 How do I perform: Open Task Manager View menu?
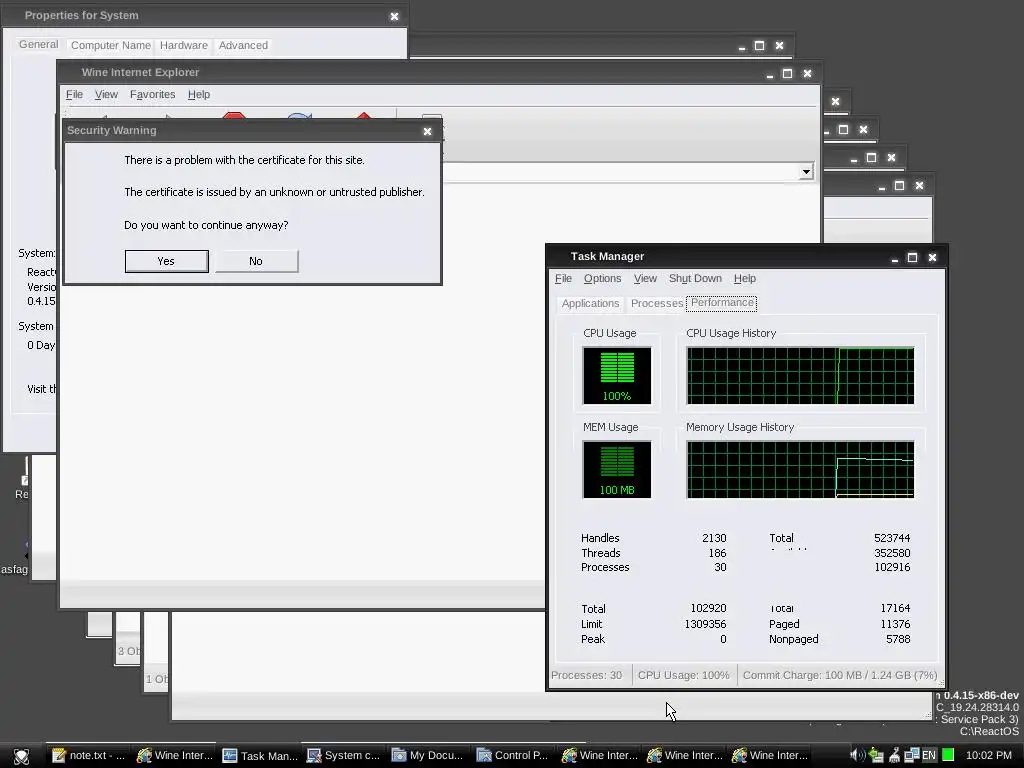point(645,279)
